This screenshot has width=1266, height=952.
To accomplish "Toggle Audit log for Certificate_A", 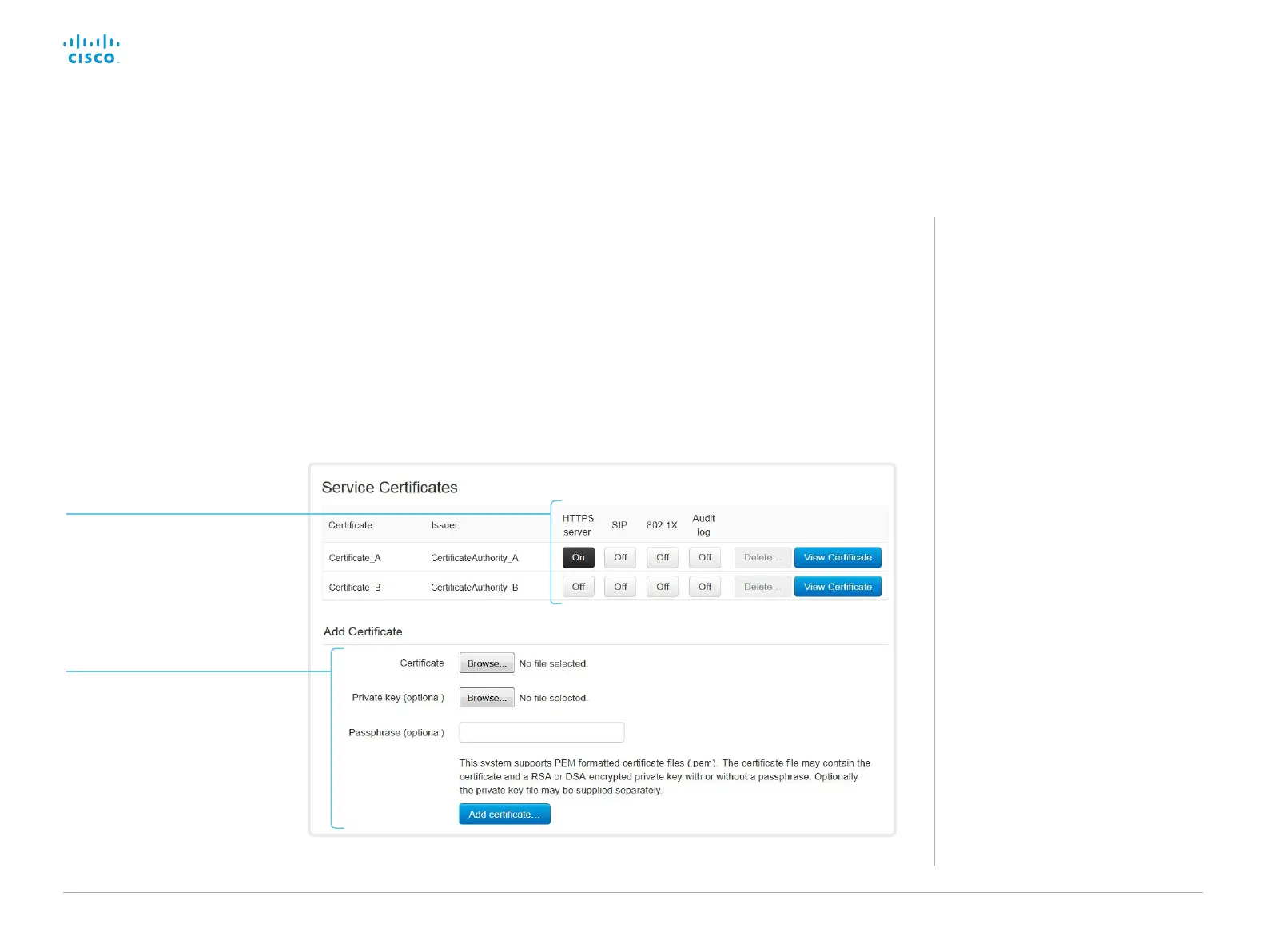I will (x=705, y=557).
